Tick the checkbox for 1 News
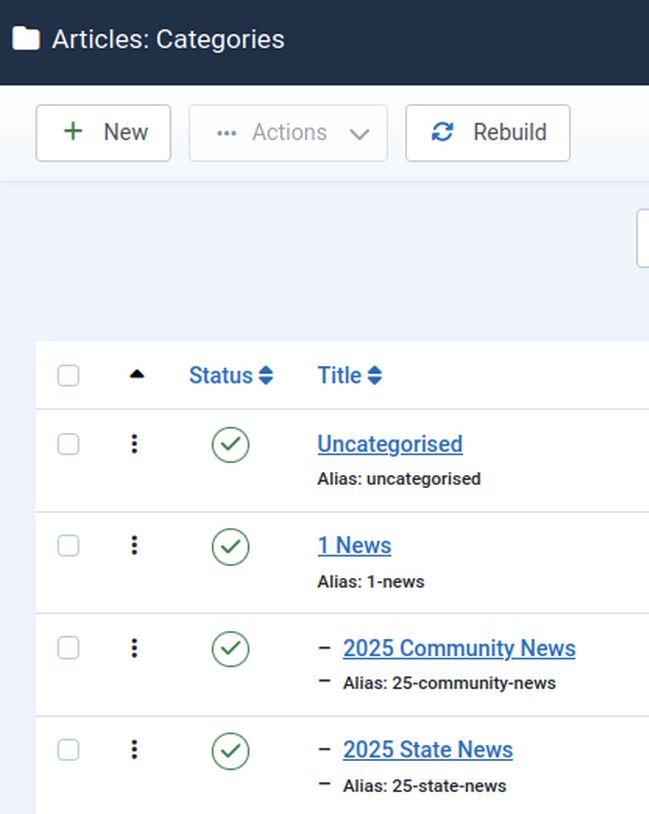The height and width of the screenshot is (814, 649). [x=68, y=546]
